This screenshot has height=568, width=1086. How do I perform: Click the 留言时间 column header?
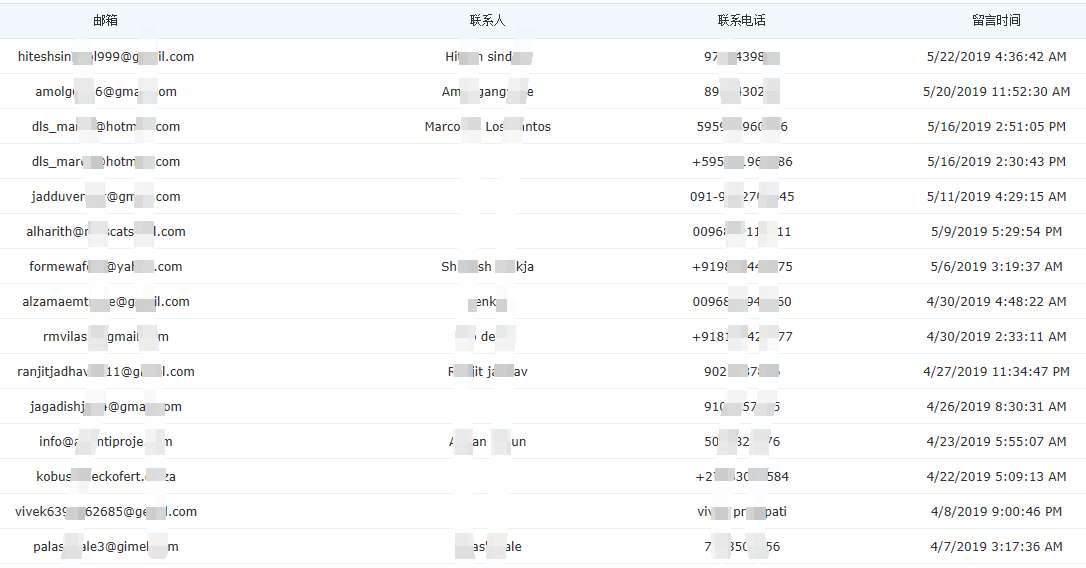click(996, 21)
